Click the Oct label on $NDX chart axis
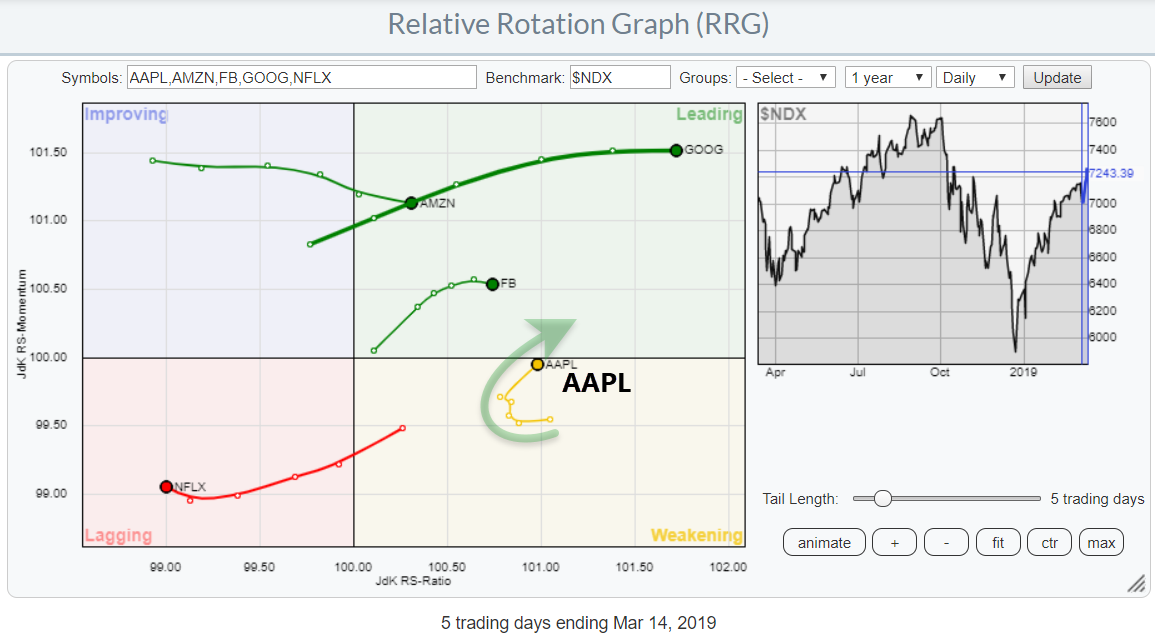Image resolution: width=1155 pixels, height=639 pixels. (939, 372)
